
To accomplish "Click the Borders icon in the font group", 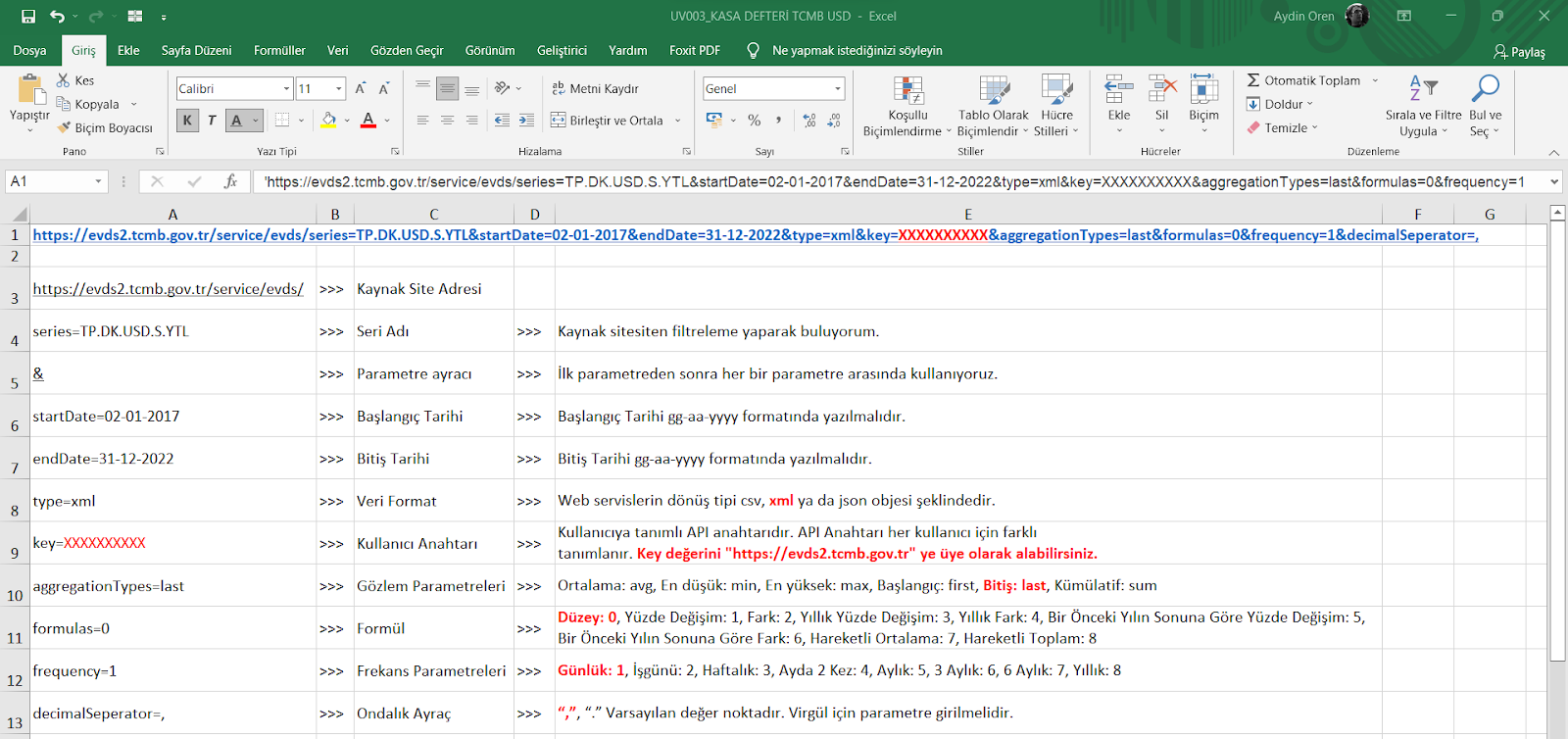I will [282, 120].
